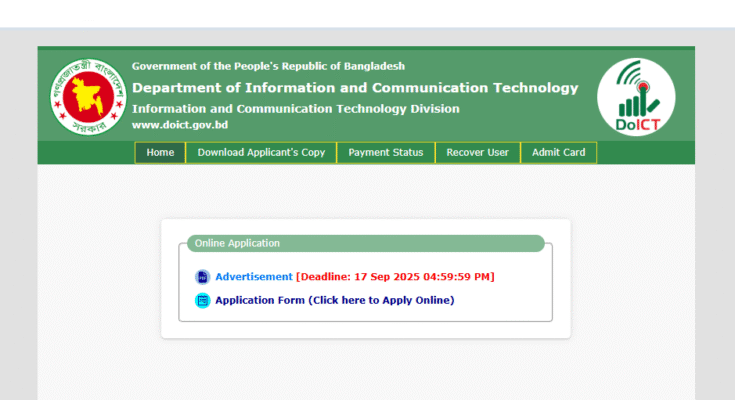Click the www.doict.gov.bd address in the header
735x400 pixels.
coord(180,125)
